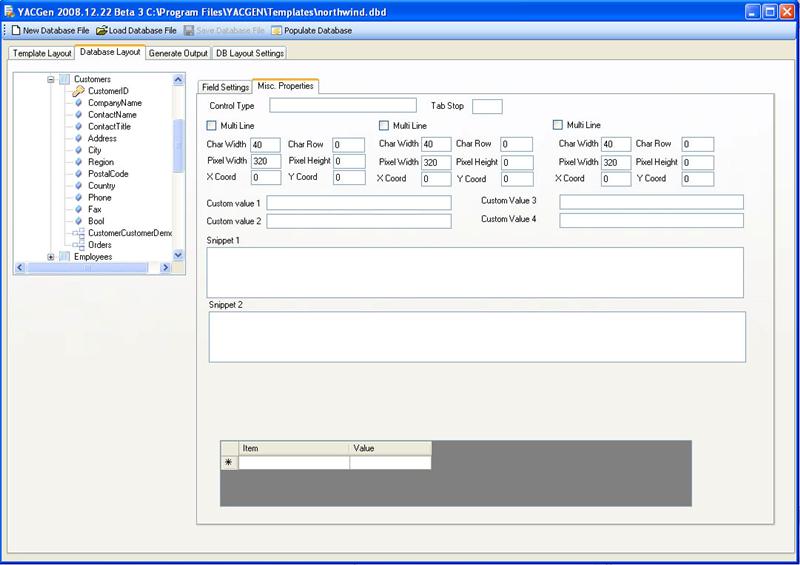Open the DB Layout Settings tab
This screenshot has height=565, width=800.
[249, 53]
